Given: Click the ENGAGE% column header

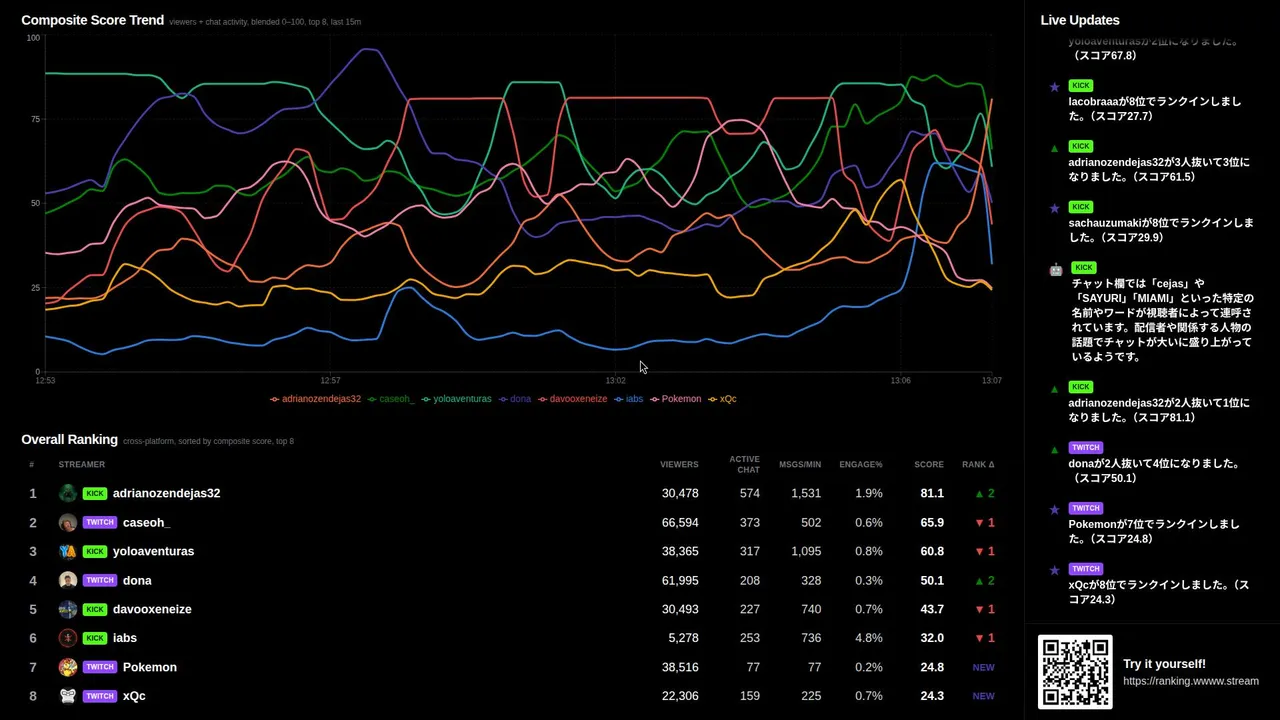Looking at the screenshot, I should tap(861, 465).
